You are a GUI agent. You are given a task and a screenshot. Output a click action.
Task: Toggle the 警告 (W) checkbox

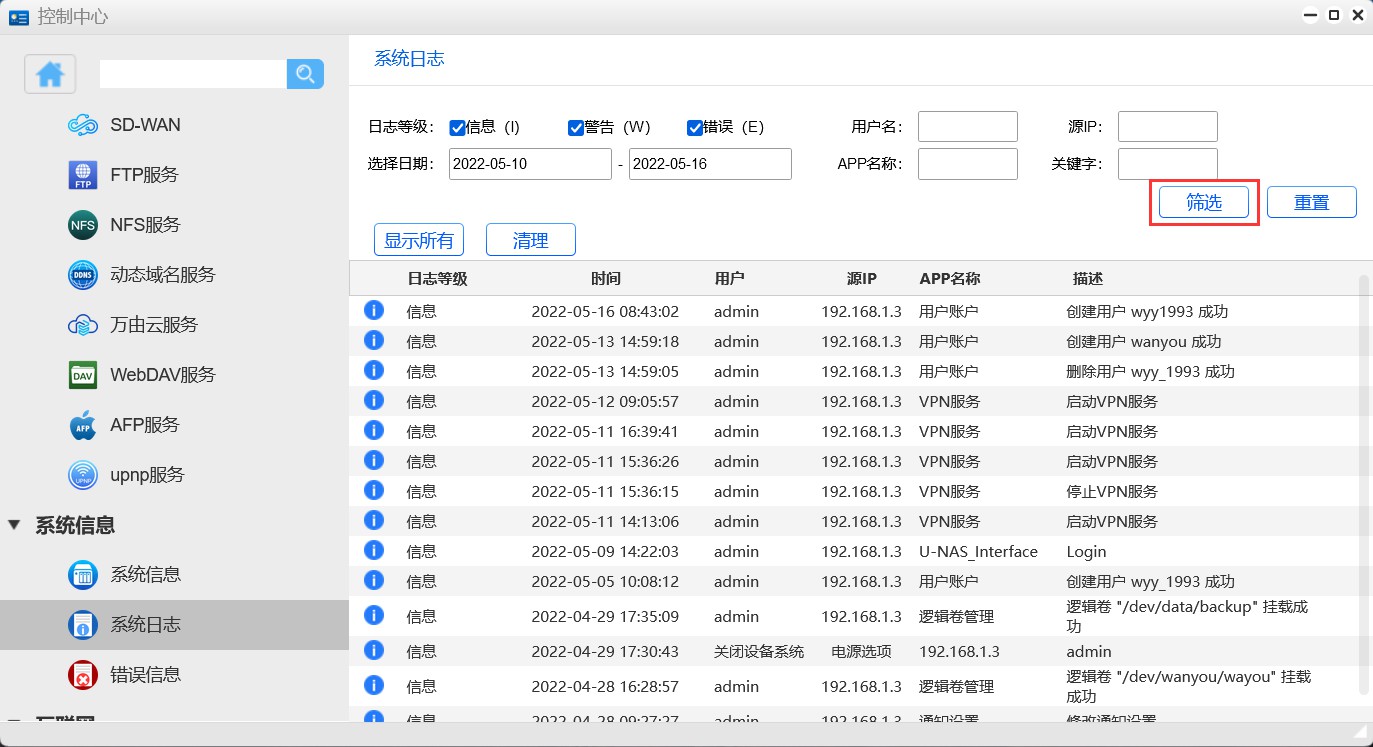click(575, 127)
